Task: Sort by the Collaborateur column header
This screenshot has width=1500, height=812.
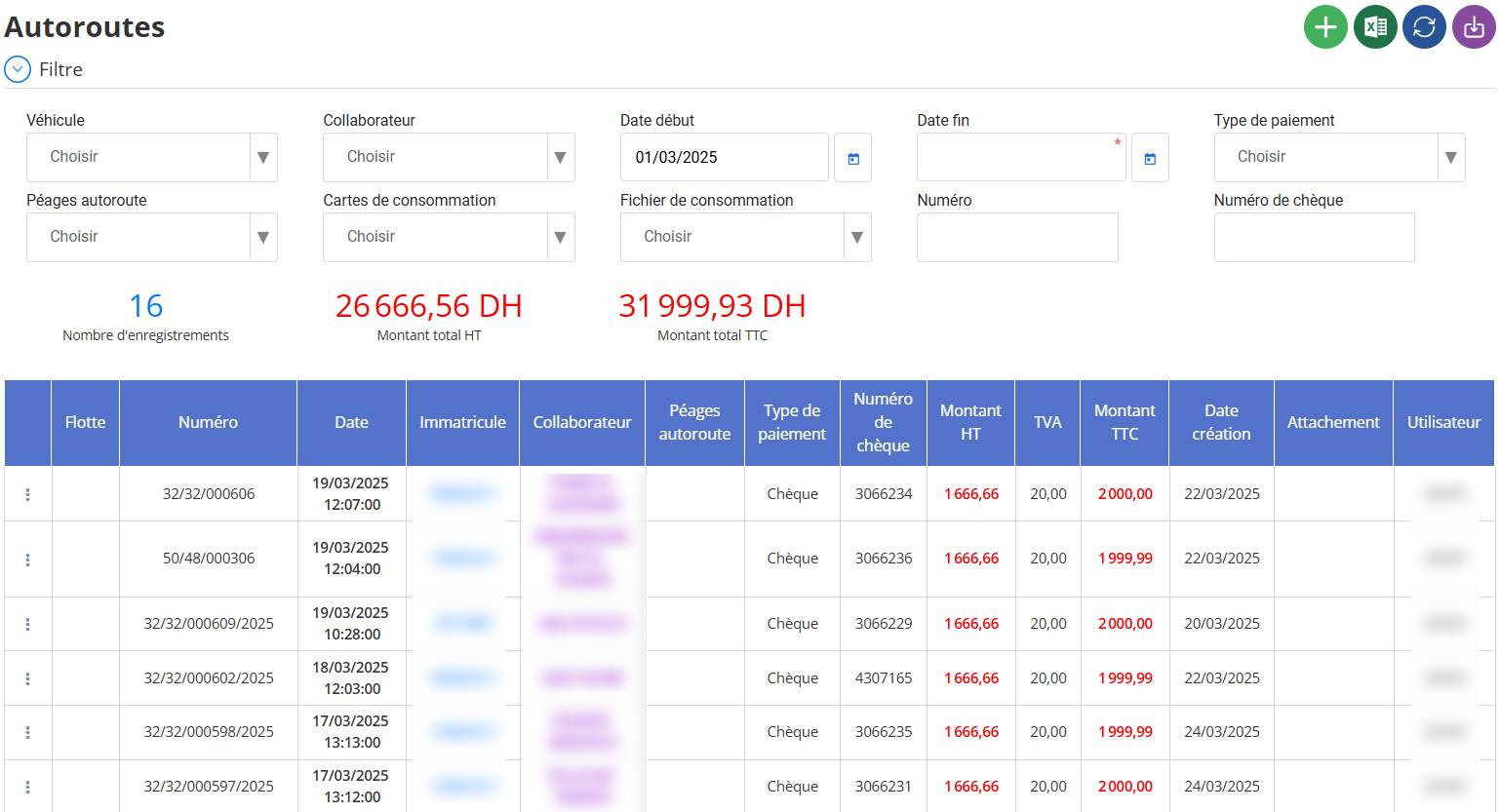Action: click(x=582, y=422)
